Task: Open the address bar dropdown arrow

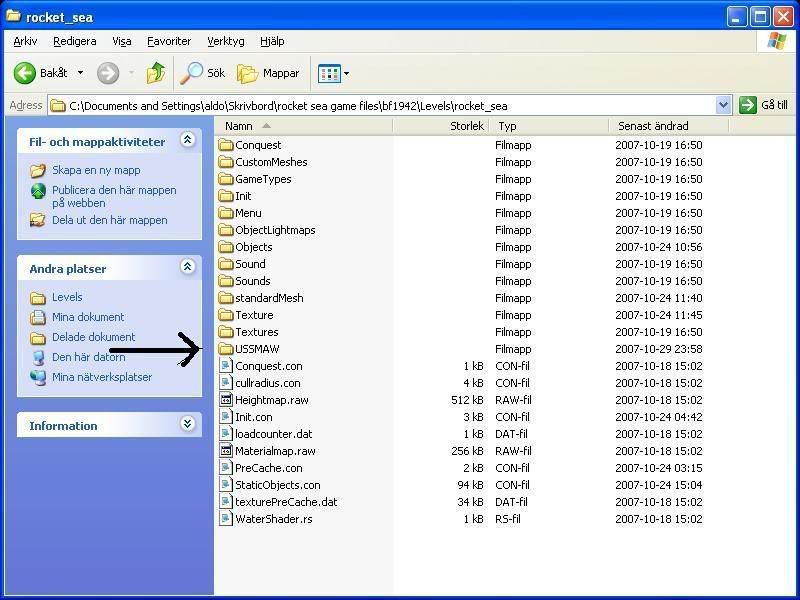Action: (723, 105)
